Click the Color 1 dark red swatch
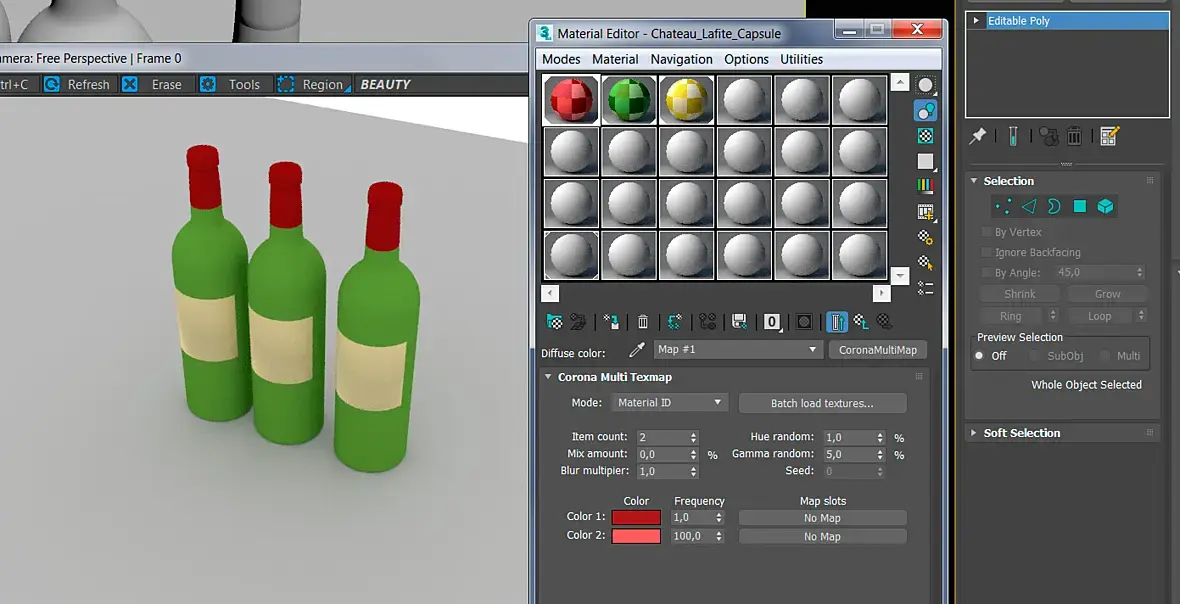This screenshot has height=604, width=1180. [636, 517]
